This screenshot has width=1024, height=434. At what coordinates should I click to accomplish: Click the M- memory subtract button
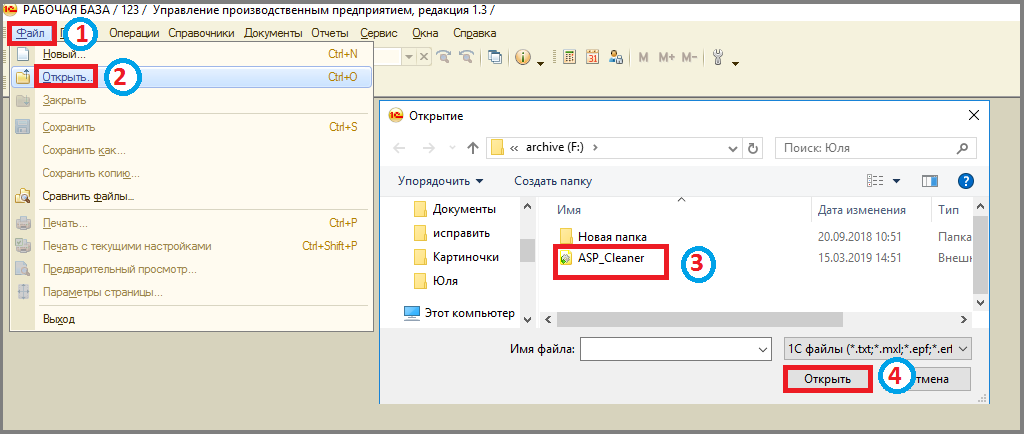[690, 57]
